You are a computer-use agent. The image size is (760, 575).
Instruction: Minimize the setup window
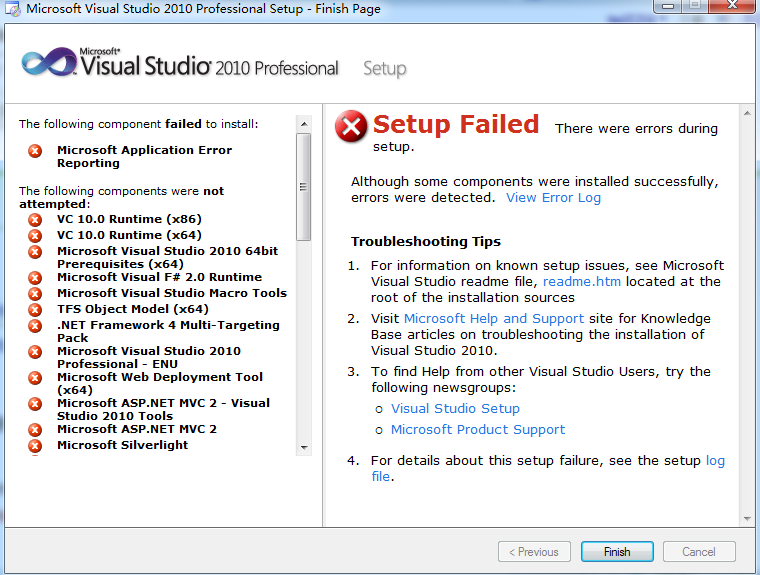tap(668, 6)
